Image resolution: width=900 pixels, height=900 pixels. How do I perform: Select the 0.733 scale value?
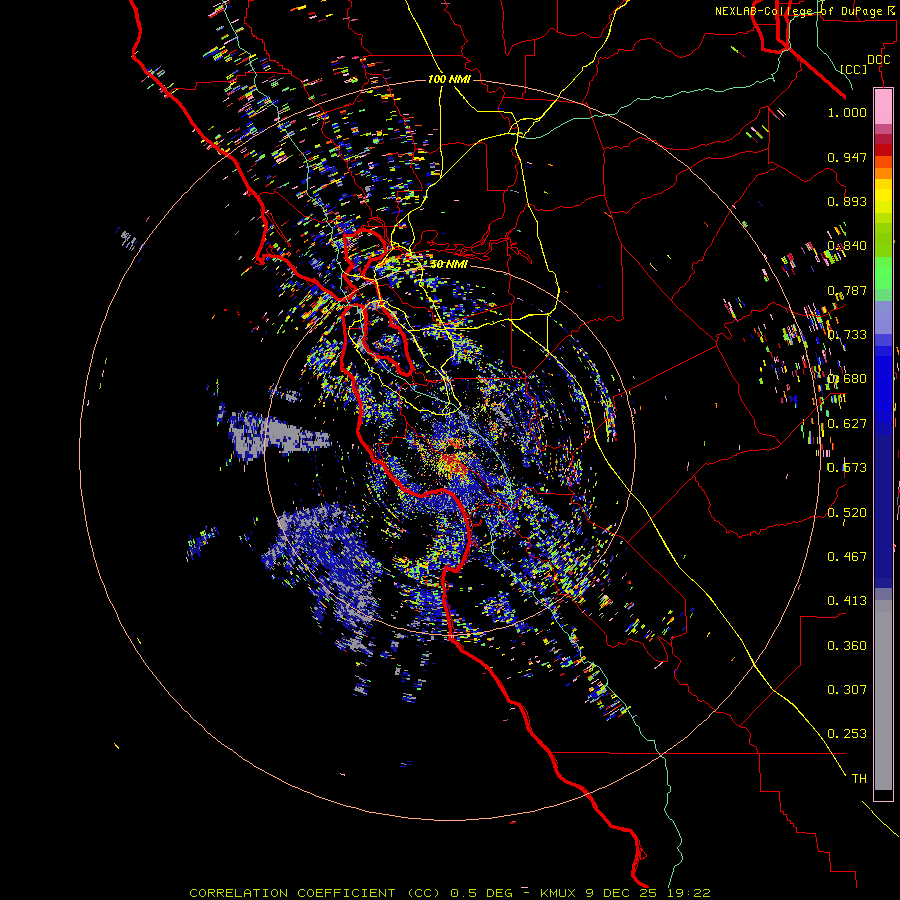tap(847, 335)
